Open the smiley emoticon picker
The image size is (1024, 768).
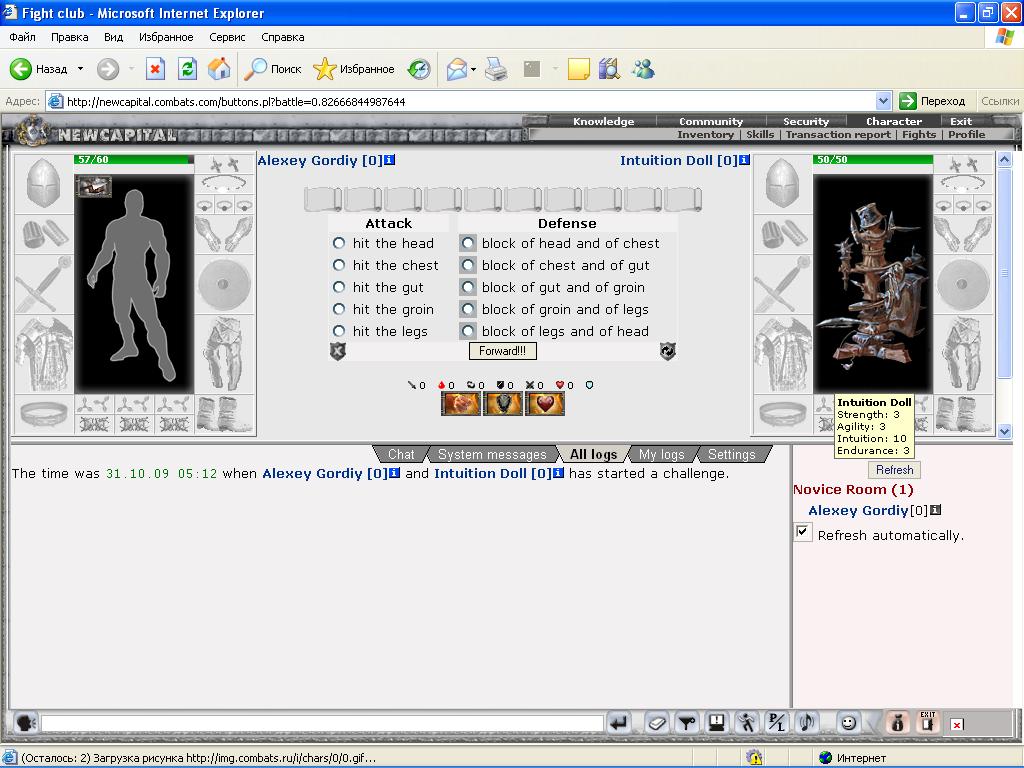click(848, 722)
